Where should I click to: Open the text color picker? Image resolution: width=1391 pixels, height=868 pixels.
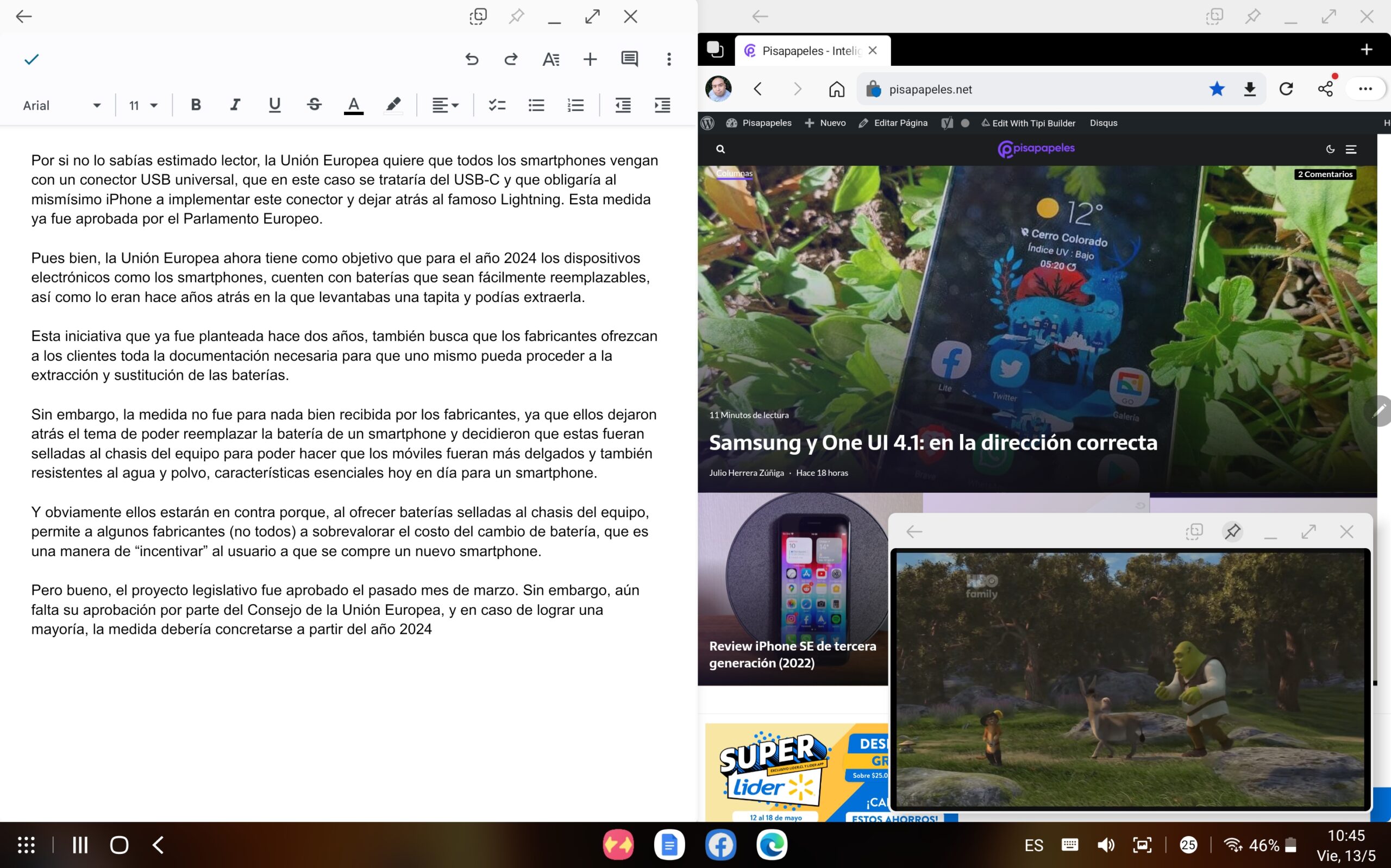coord(354,105)
